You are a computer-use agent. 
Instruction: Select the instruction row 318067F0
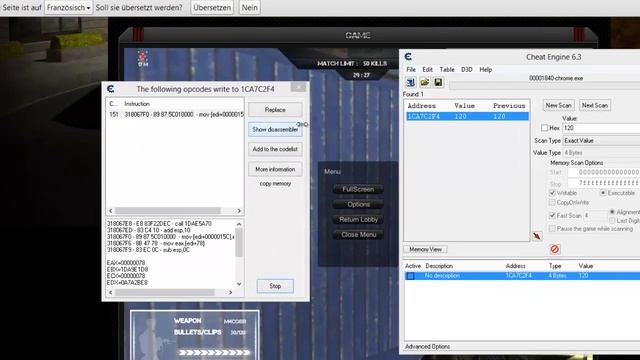pos(175,115)
